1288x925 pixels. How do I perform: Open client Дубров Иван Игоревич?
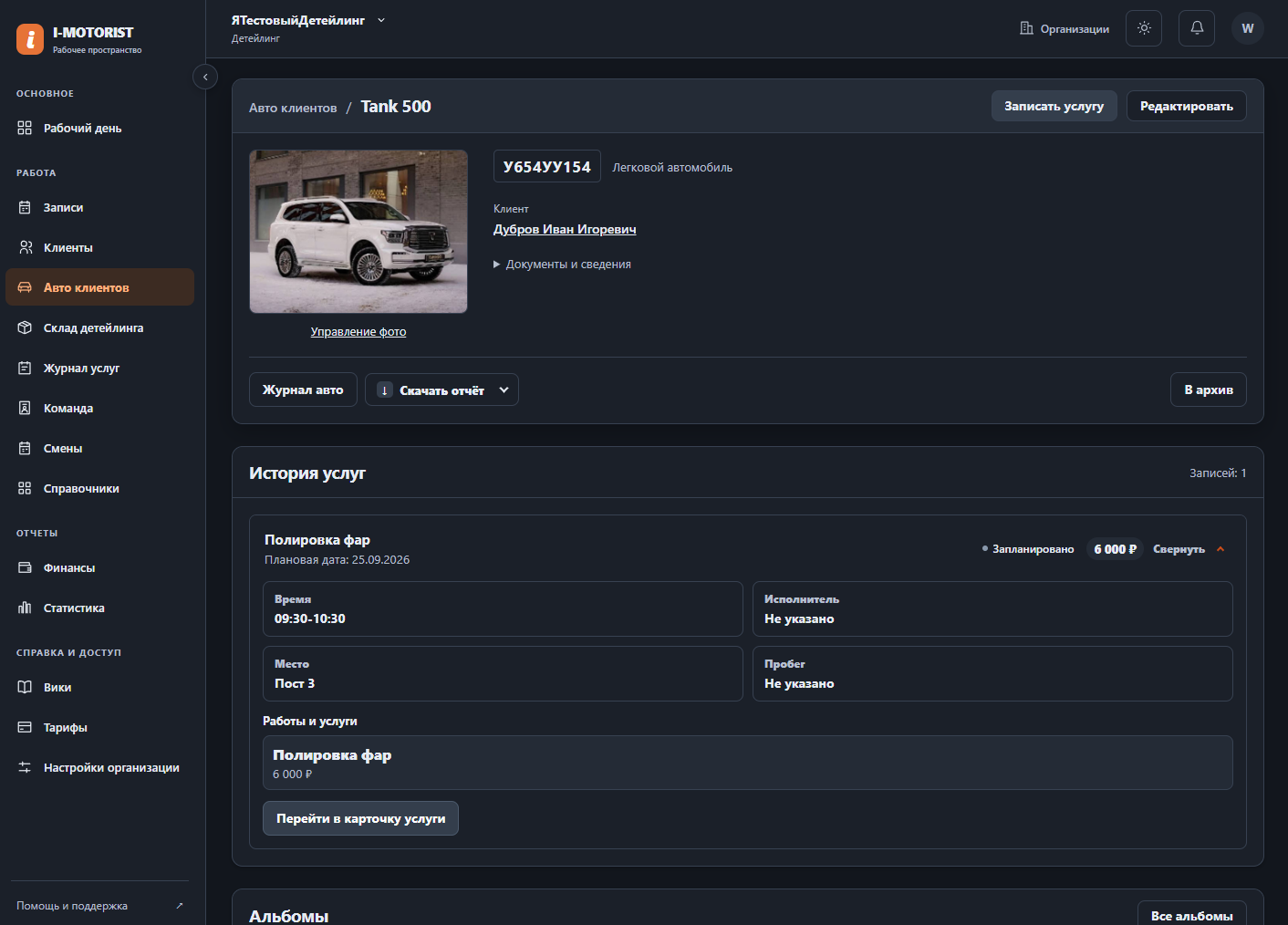pos(565,229)
